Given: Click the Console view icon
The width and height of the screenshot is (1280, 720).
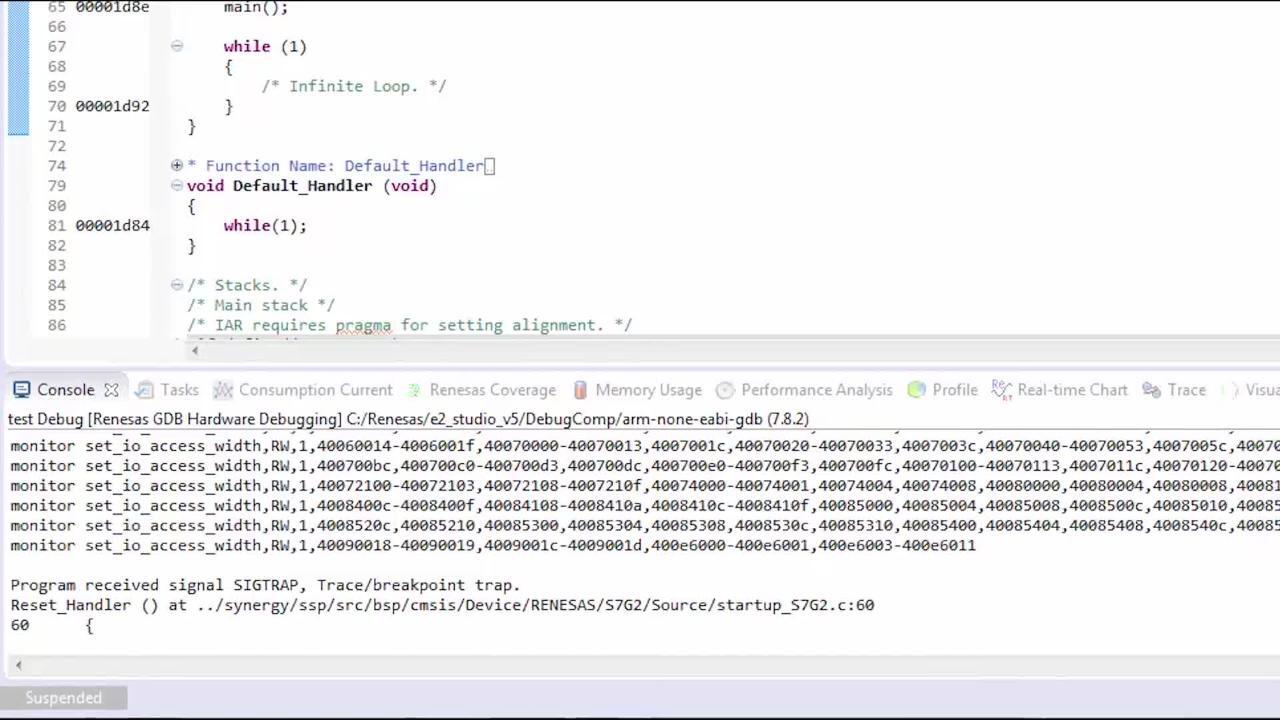Looking at the screenshot, I should pyautogui.click(x=22, y=390).
